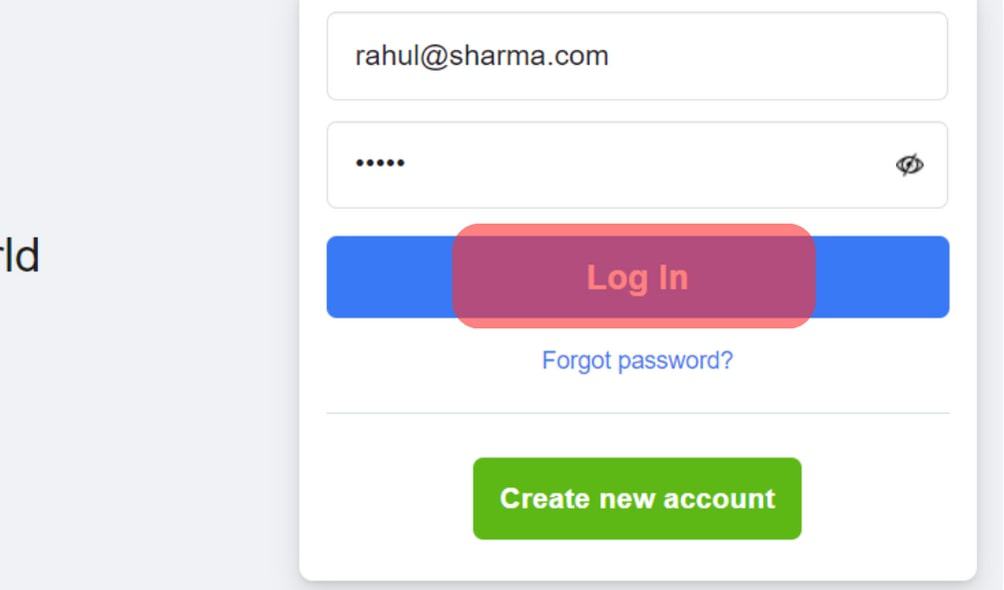
Task: Click empty space in the password box
Action: (640, 165)
